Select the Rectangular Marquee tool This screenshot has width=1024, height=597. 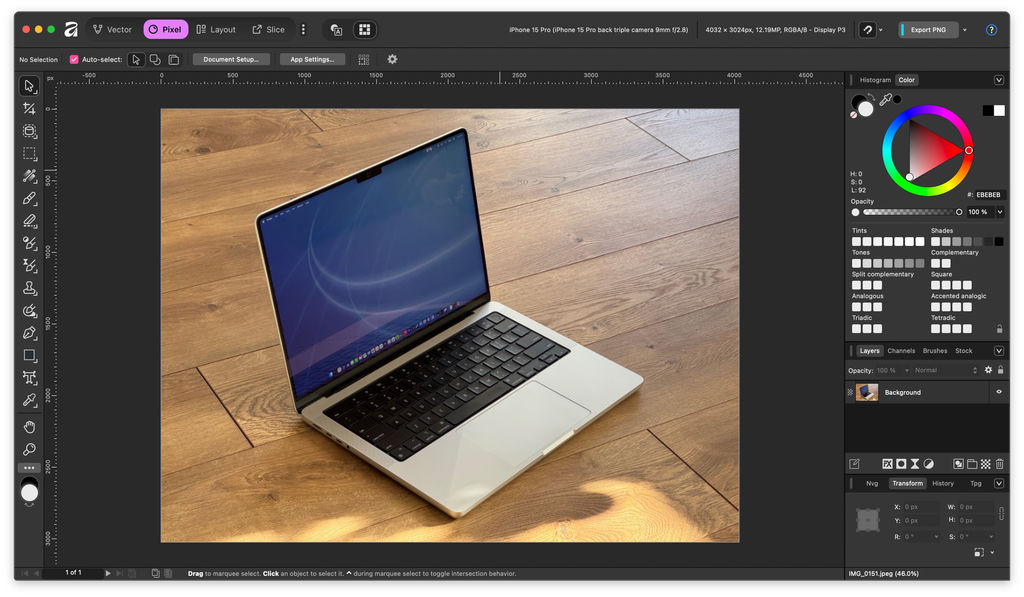click(29, 154)
